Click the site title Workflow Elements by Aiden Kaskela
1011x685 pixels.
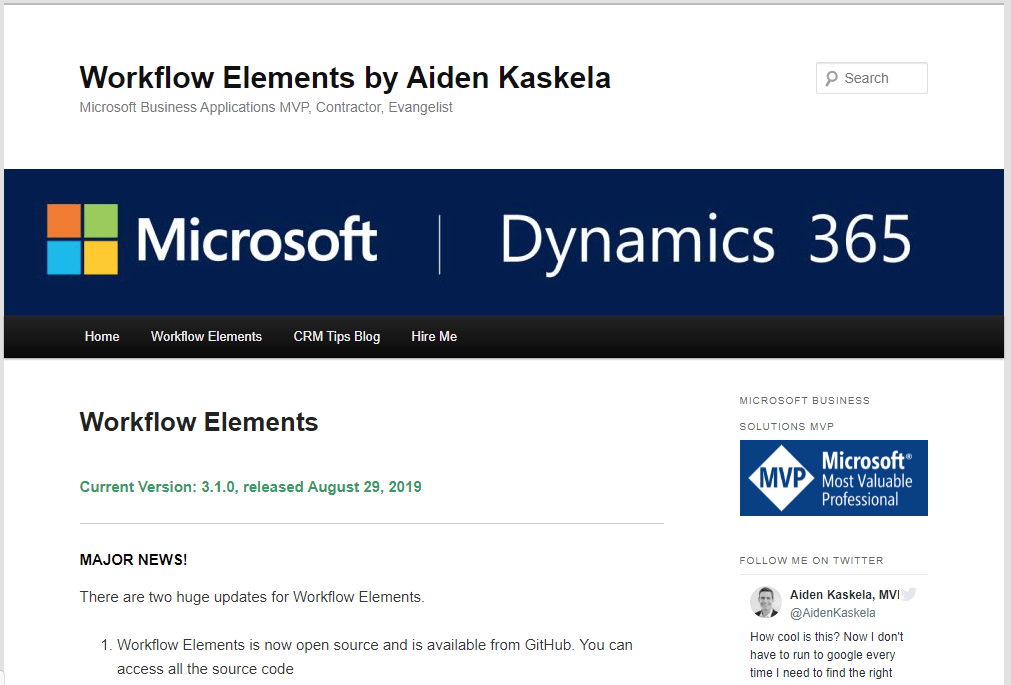[345, 77]
